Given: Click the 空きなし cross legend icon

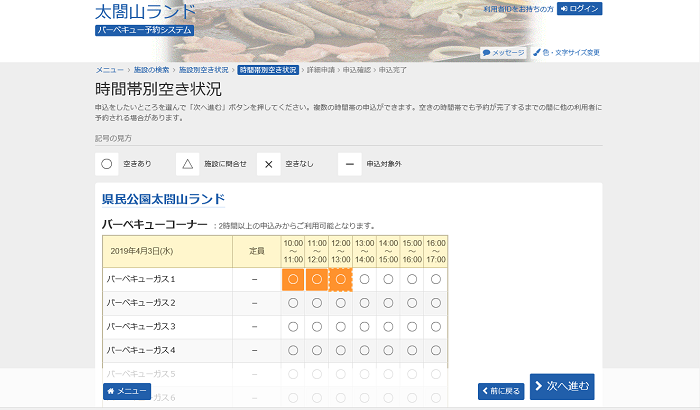Looking at the screenshot, I should point(269,164).
